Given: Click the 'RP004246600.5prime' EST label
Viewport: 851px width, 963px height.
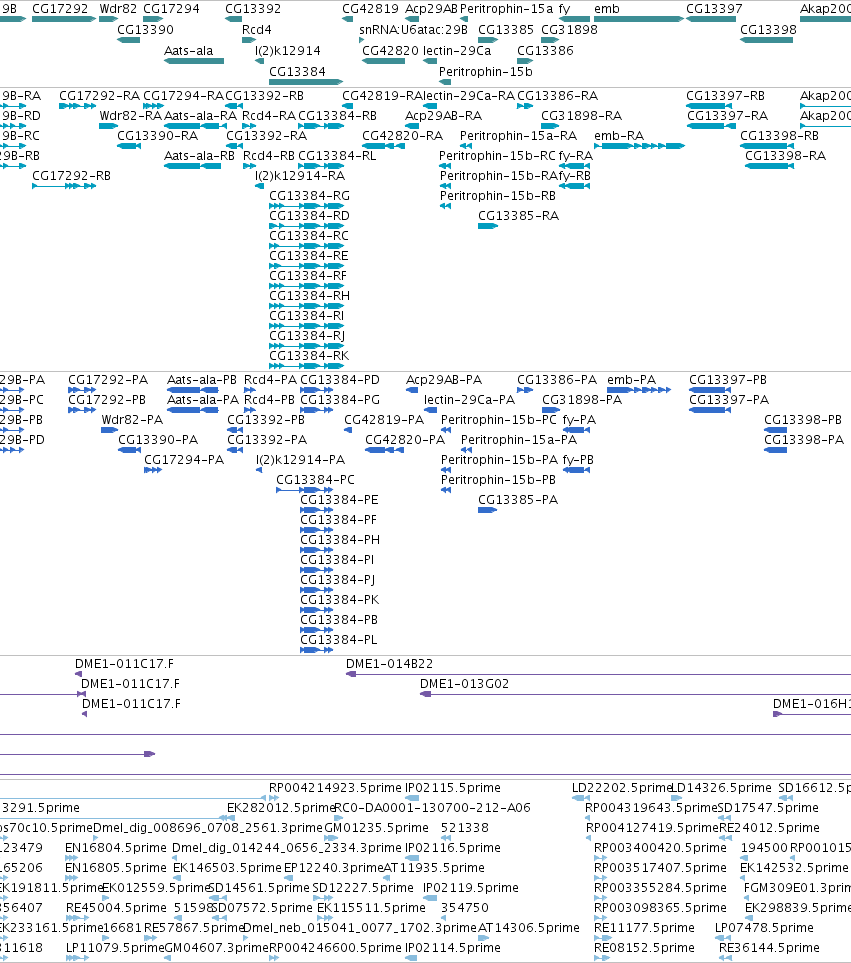Looking at the screenshot, I should 335,948.
